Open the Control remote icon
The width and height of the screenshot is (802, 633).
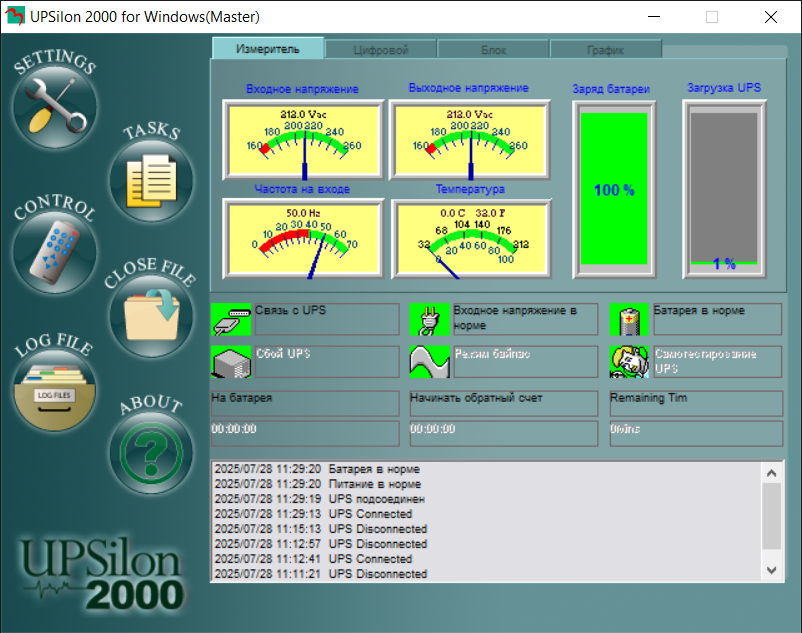tap(54, 252)
